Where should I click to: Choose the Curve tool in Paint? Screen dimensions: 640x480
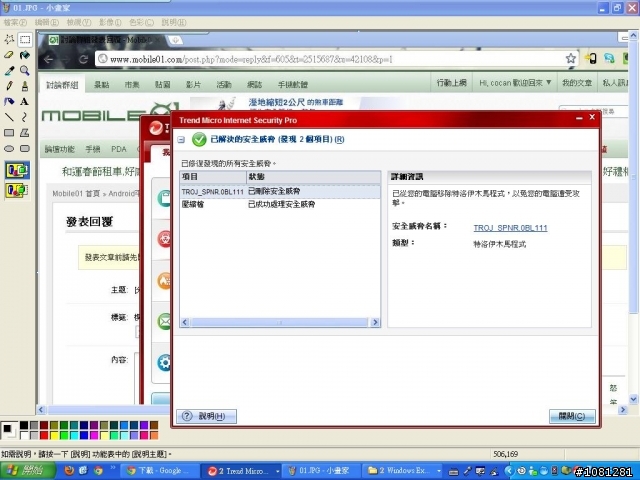24,117
